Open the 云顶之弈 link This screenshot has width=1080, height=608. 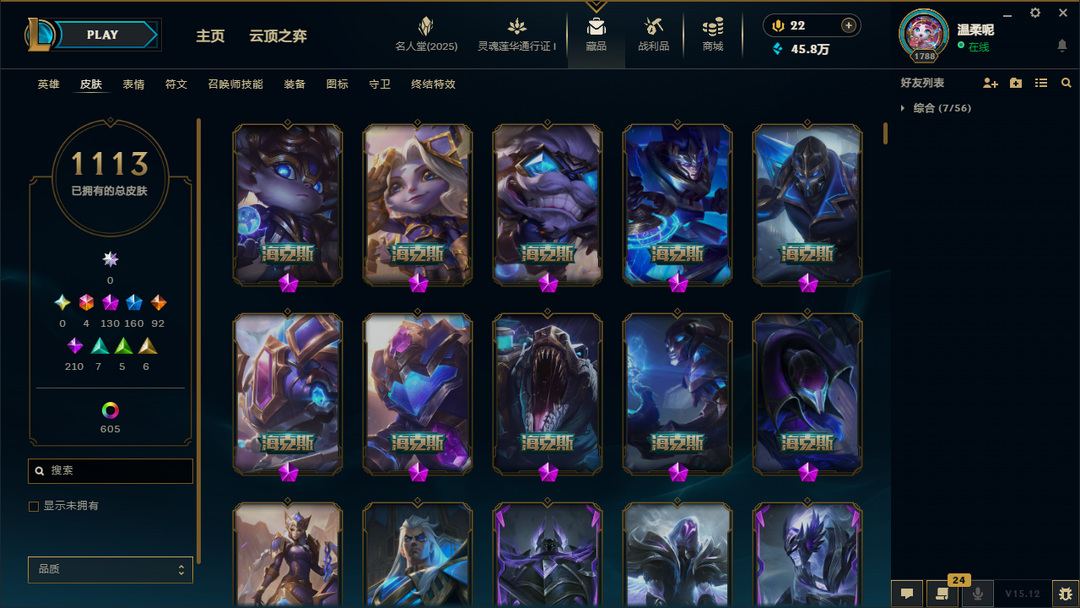(278, 36)
